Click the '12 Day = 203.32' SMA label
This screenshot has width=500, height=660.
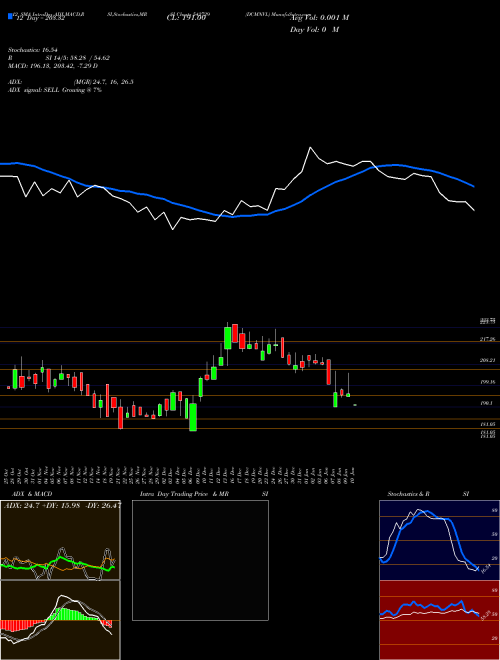[x=40, y=18]
